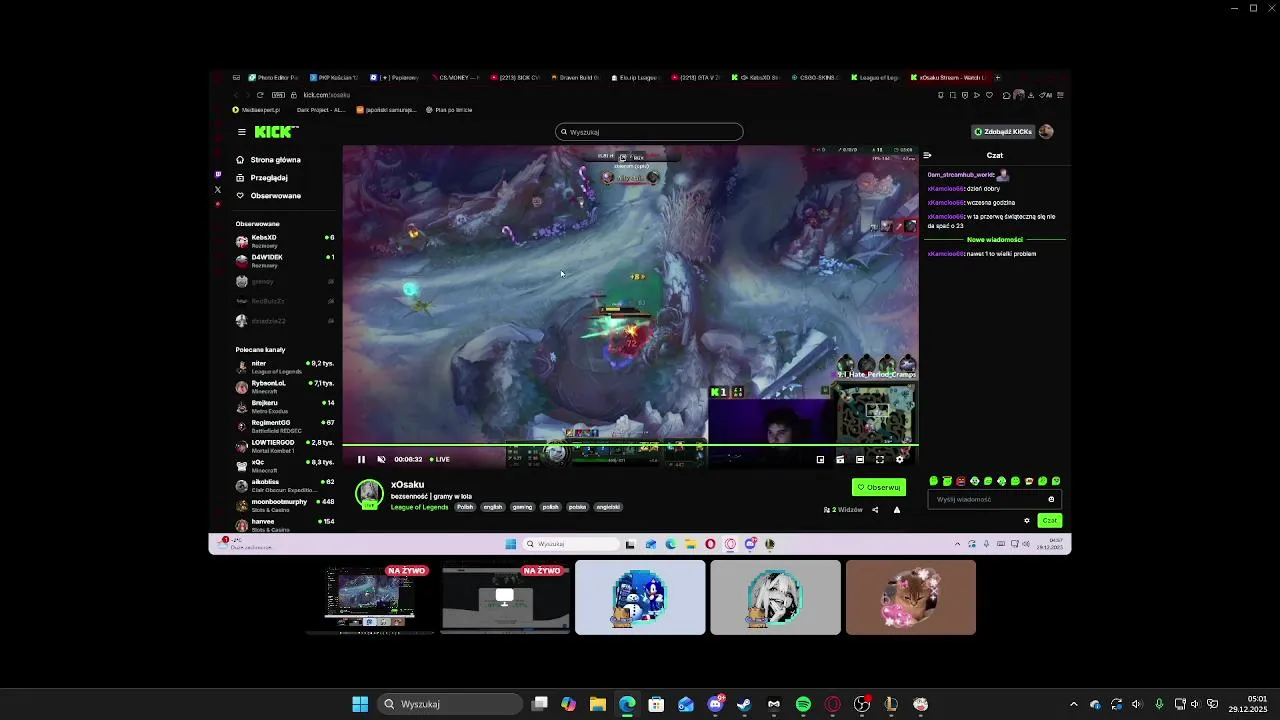The image size is (1280, 720).
Task: Open the X icon in browser sidebar
Action: click(x=218, y=189)
